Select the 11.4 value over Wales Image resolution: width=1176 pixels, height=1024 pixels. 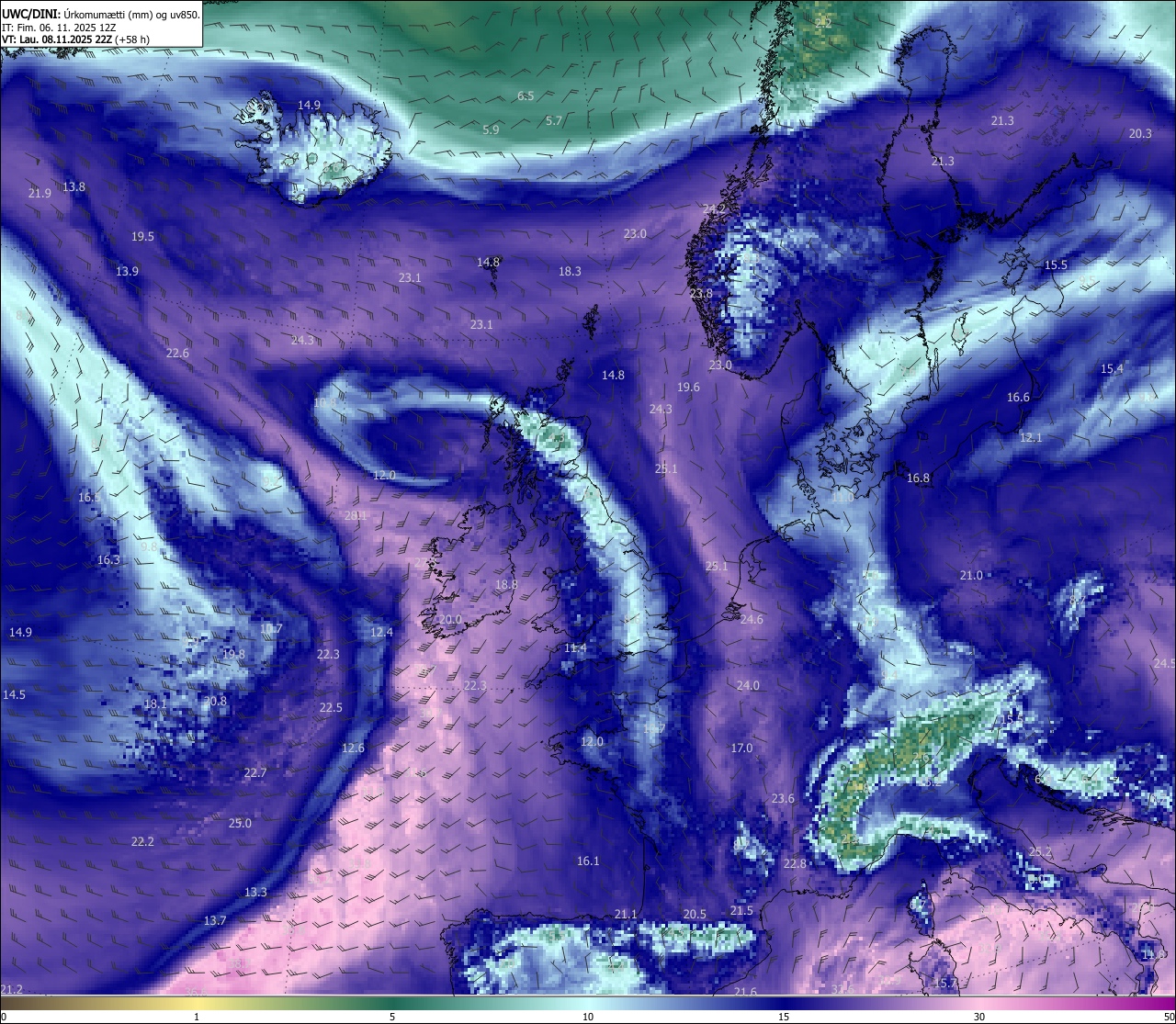click(x=575, y=648)
